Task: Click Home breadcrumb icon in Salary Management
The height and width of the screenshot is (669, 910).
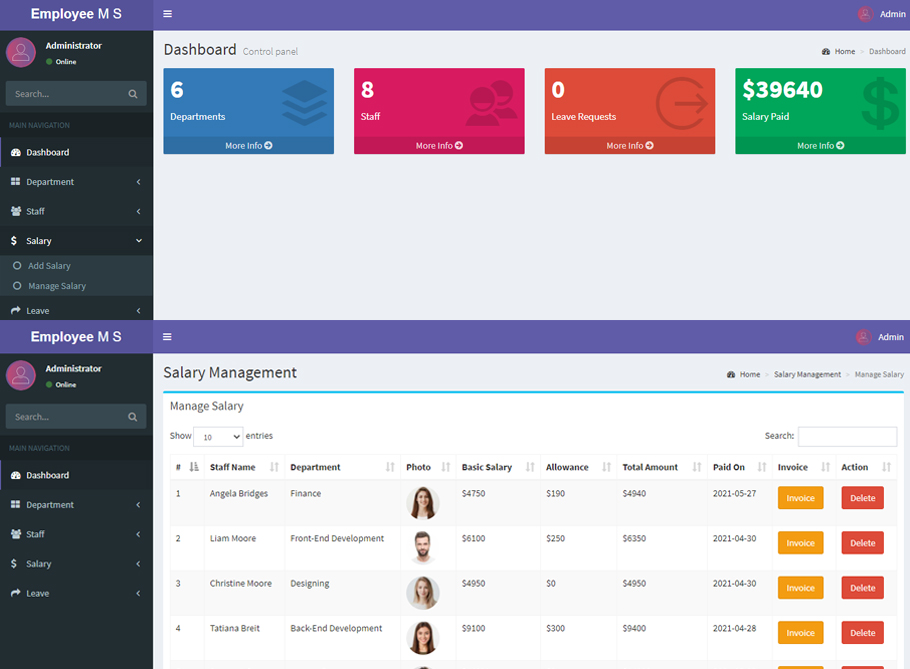Action: coord(731,374)
